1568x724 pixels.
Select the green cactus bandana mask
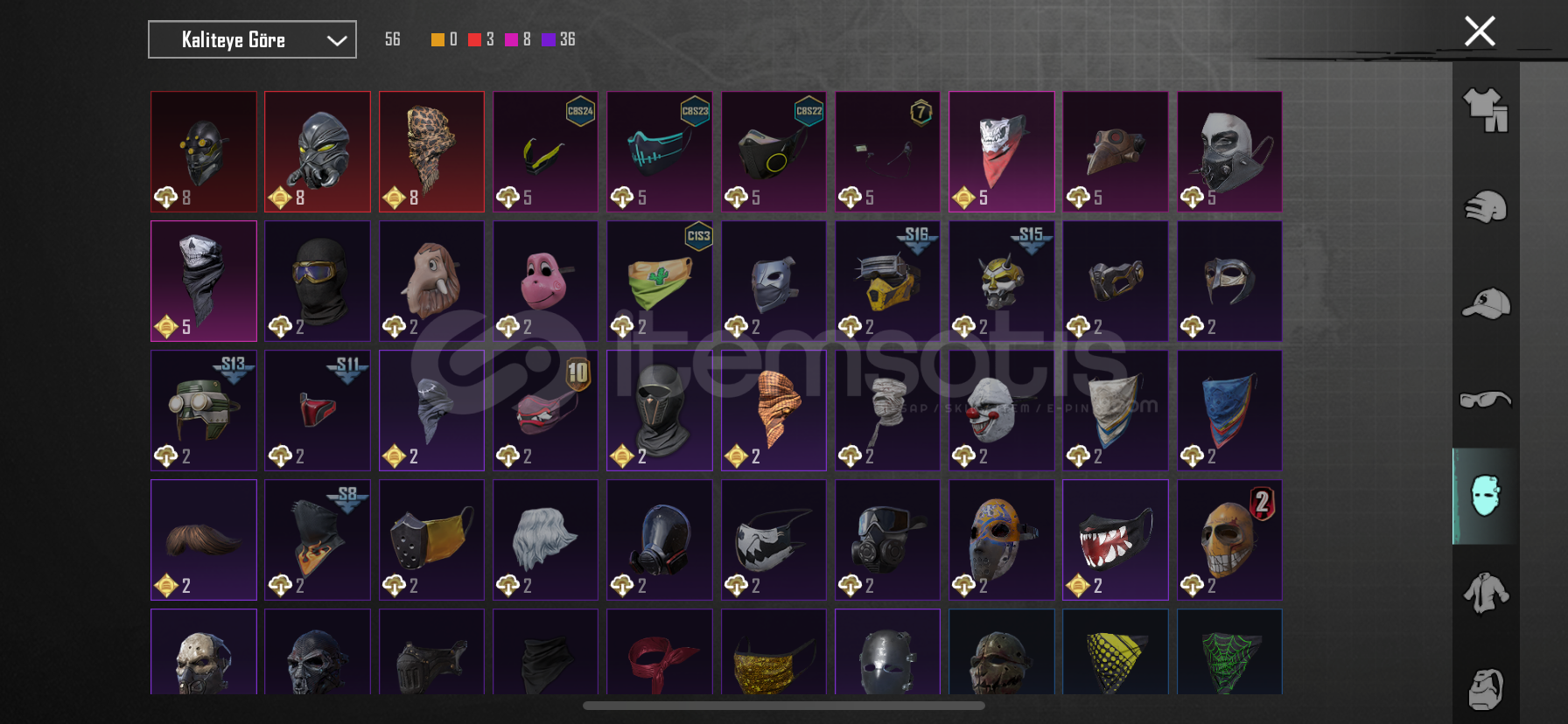660,281
